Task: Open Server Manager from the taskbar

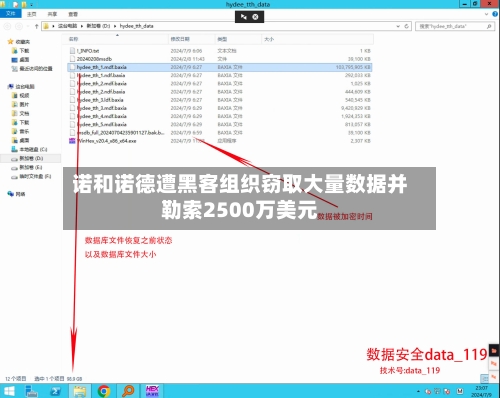Action: click(32, 391)
